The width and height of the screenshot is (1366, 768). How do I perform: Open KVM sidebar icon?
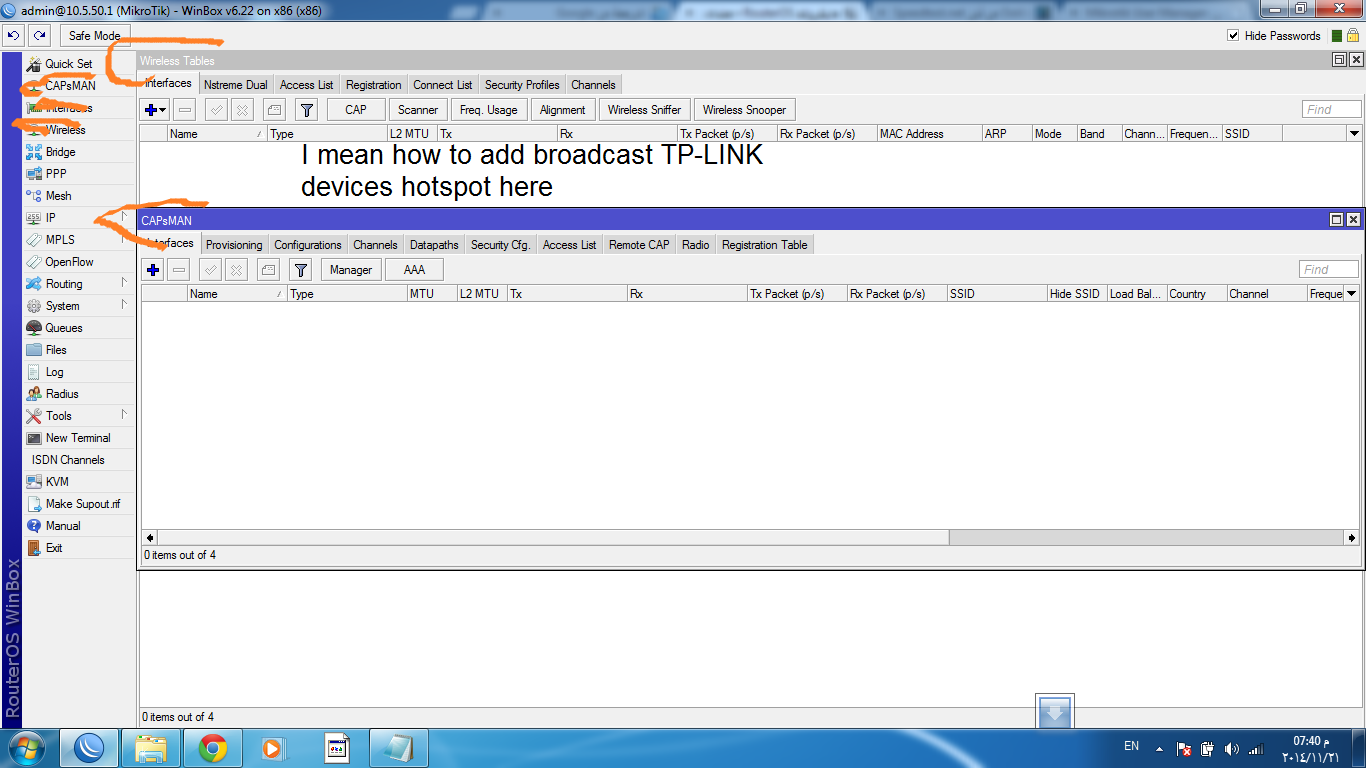click(x=34, y=482)
